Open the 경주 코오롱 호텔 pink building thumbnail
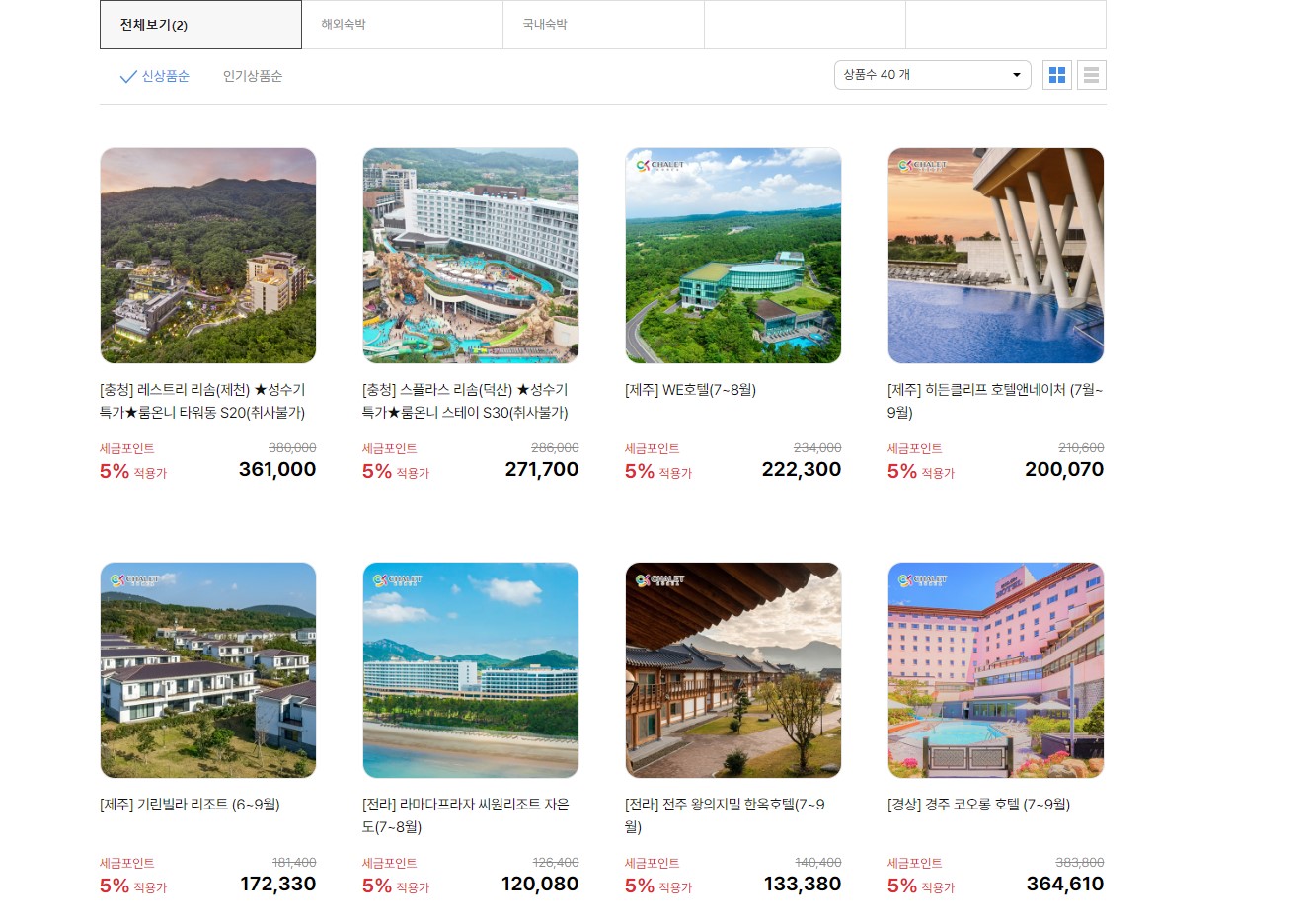This screenshot has height=924, width=1310. pos(996,670)
